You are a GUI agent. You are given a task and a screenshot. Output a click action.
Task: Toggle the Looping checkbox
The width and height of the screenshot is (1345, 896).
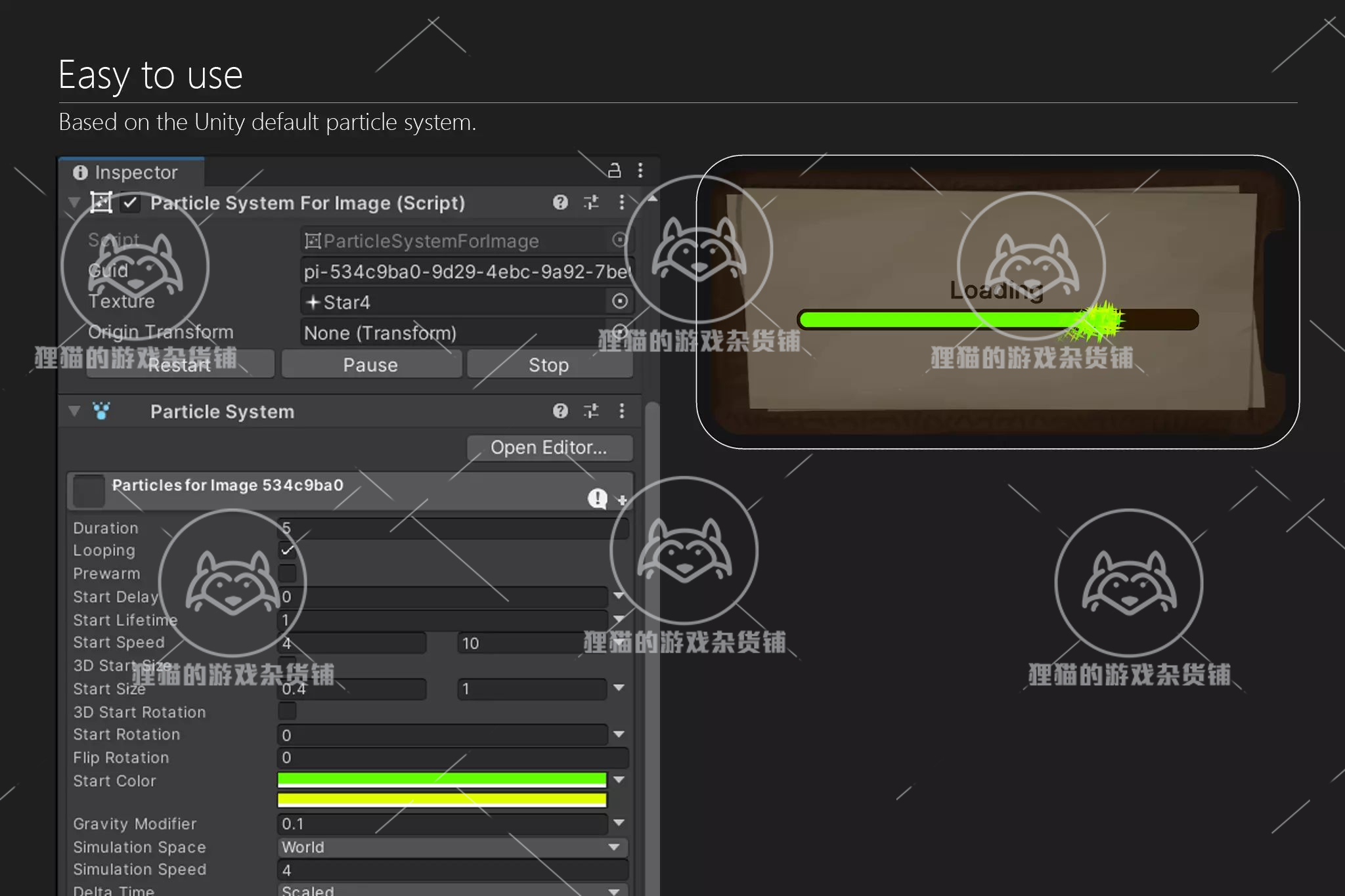coord(287,550)
